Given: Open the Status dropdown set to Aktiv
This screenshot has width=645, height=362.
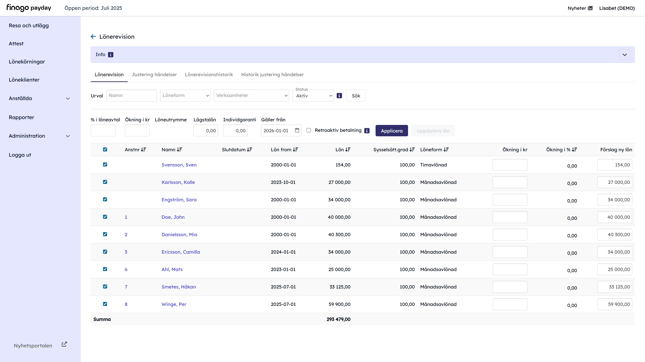Looking at the screenshot, I should pos(313,96).
